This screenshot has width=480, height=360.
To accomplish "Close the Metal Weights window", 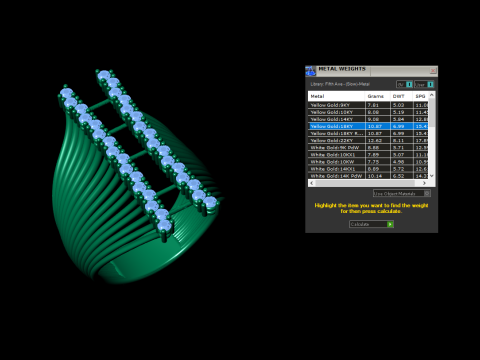I will (433, 71).
